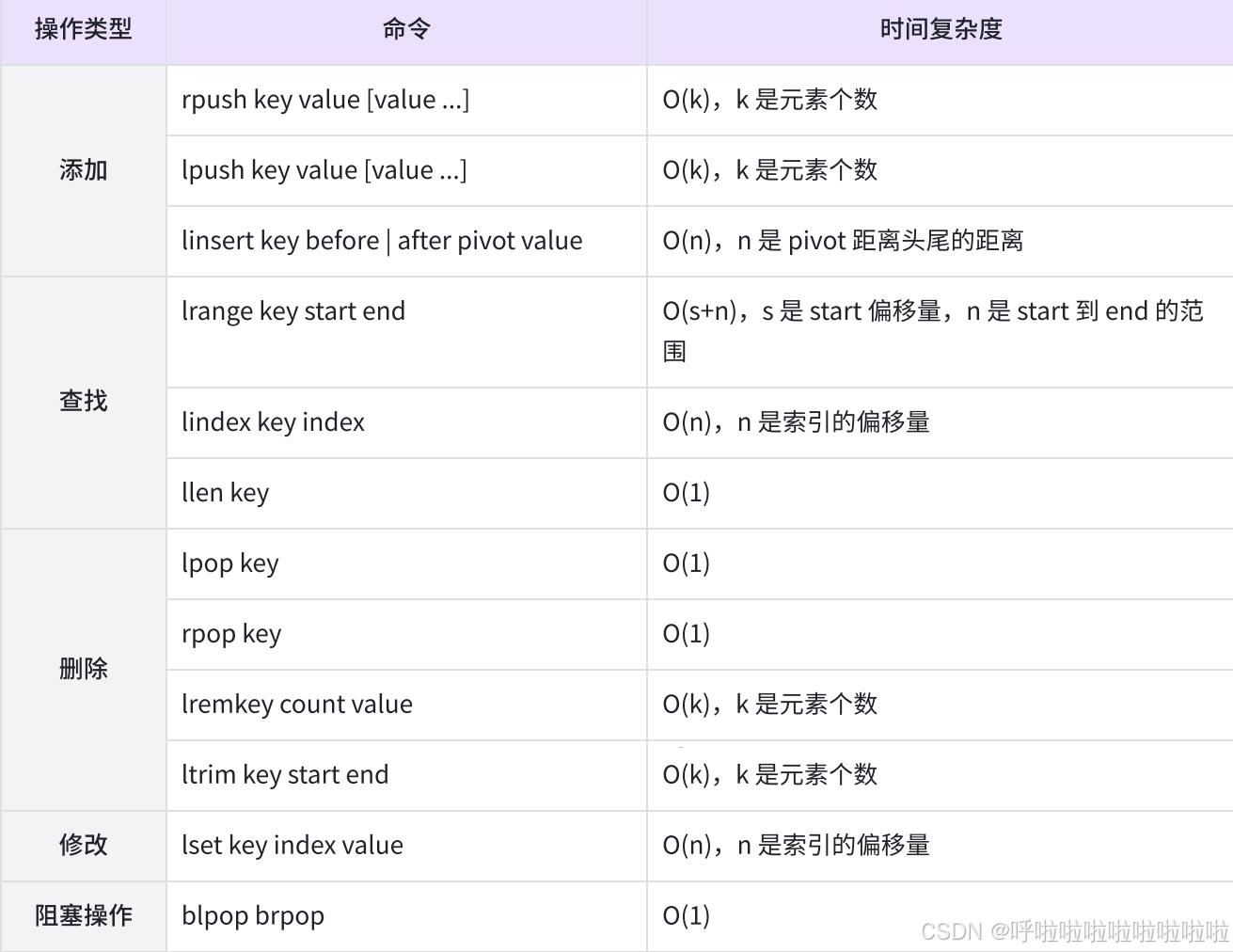Click the ltrim key start end cell
The image size is (1233, 952).
point(406,776)
